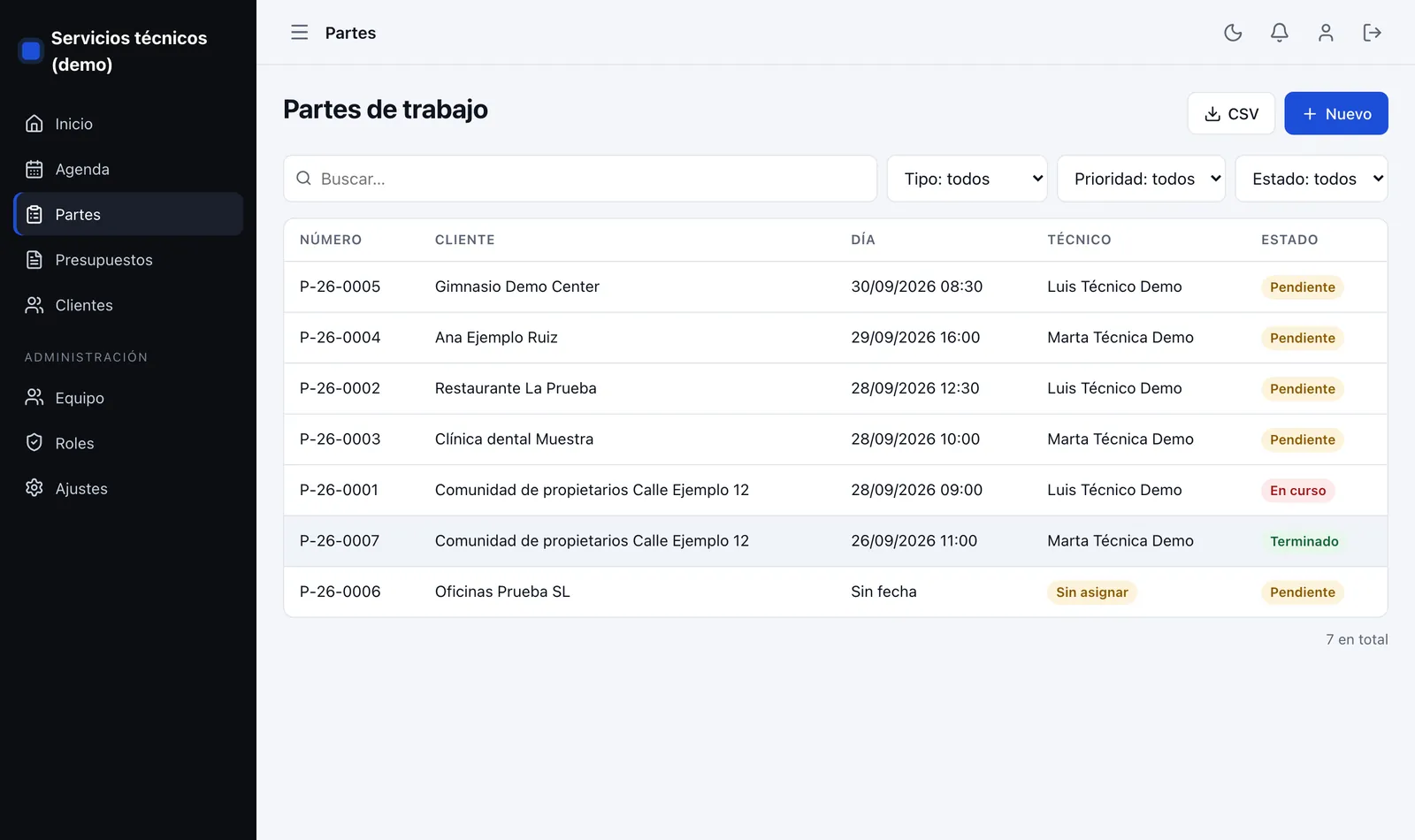Image resolution: width=1415 pixels, height=840 pixels.
Task: Open work order P-26-0004
Action: click(x=340, y=337)
